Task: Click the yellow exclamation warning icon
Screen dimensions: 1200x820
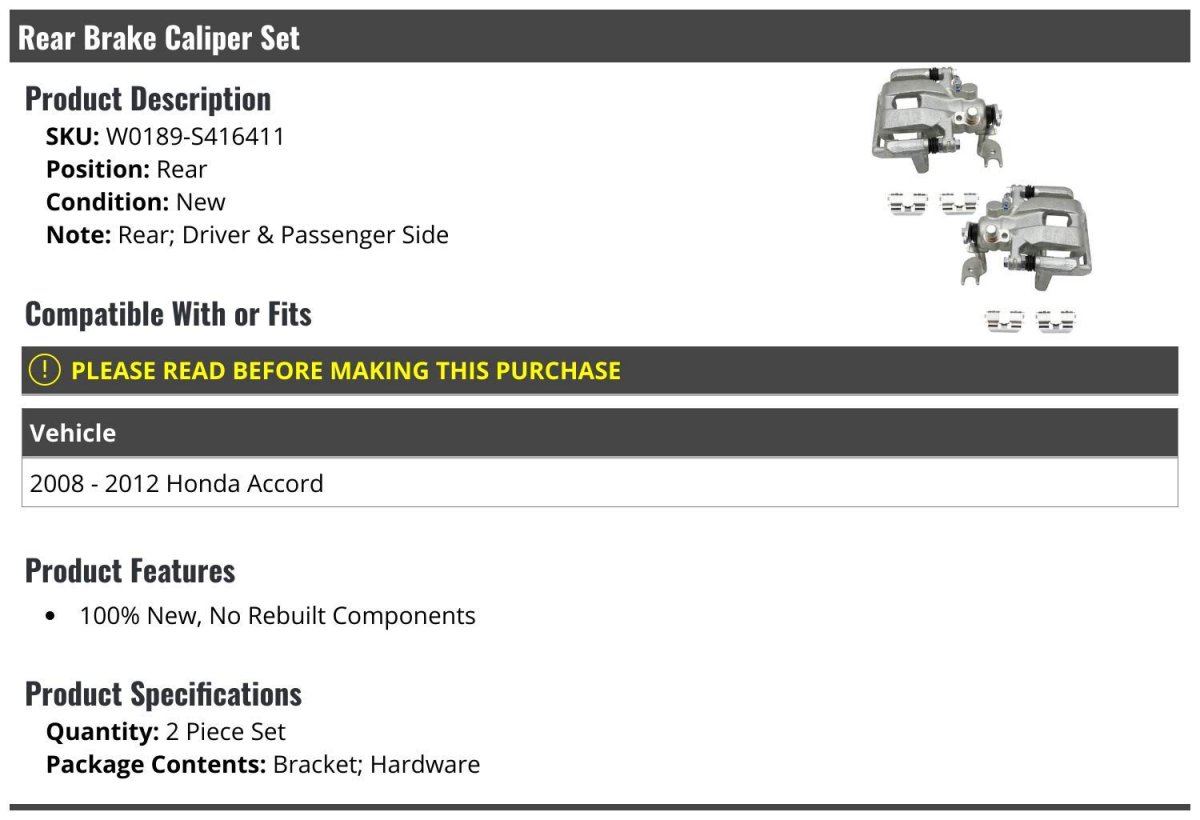Action: pos(45,370)
